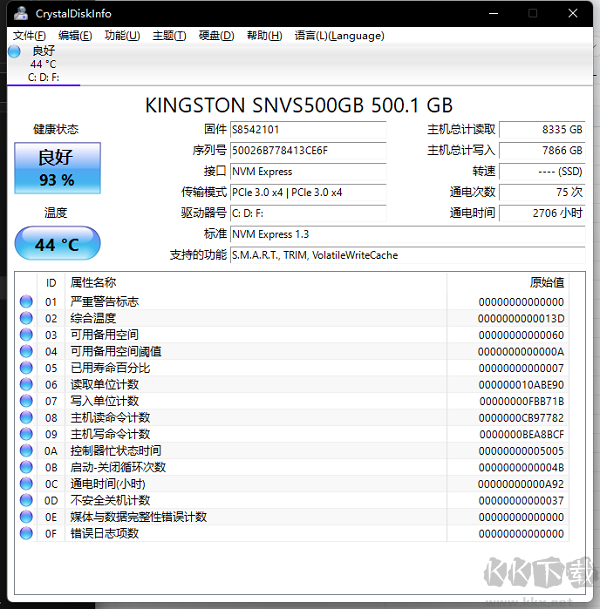Click the ID column header
Viewport: 600px width, 609px height.
pyautogui.click(x=51, y=283)
